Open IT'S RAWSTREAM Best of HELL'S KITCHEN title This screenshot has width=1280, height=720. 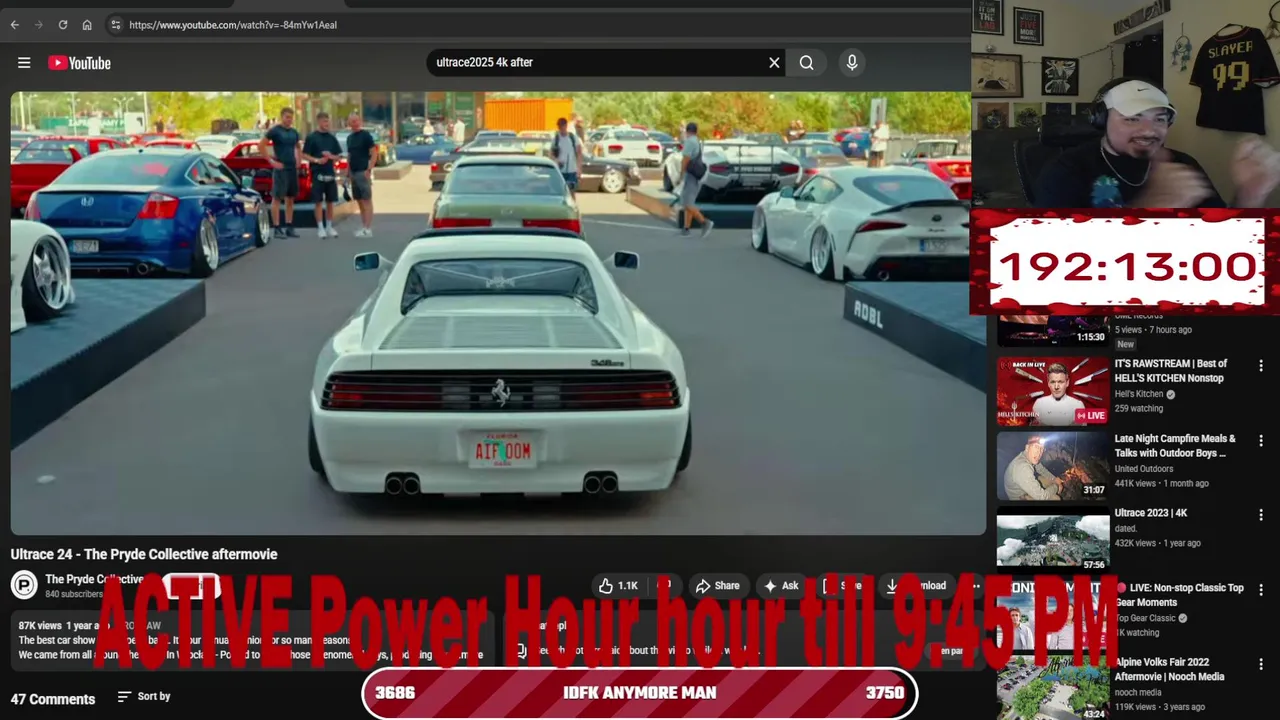1171,371
